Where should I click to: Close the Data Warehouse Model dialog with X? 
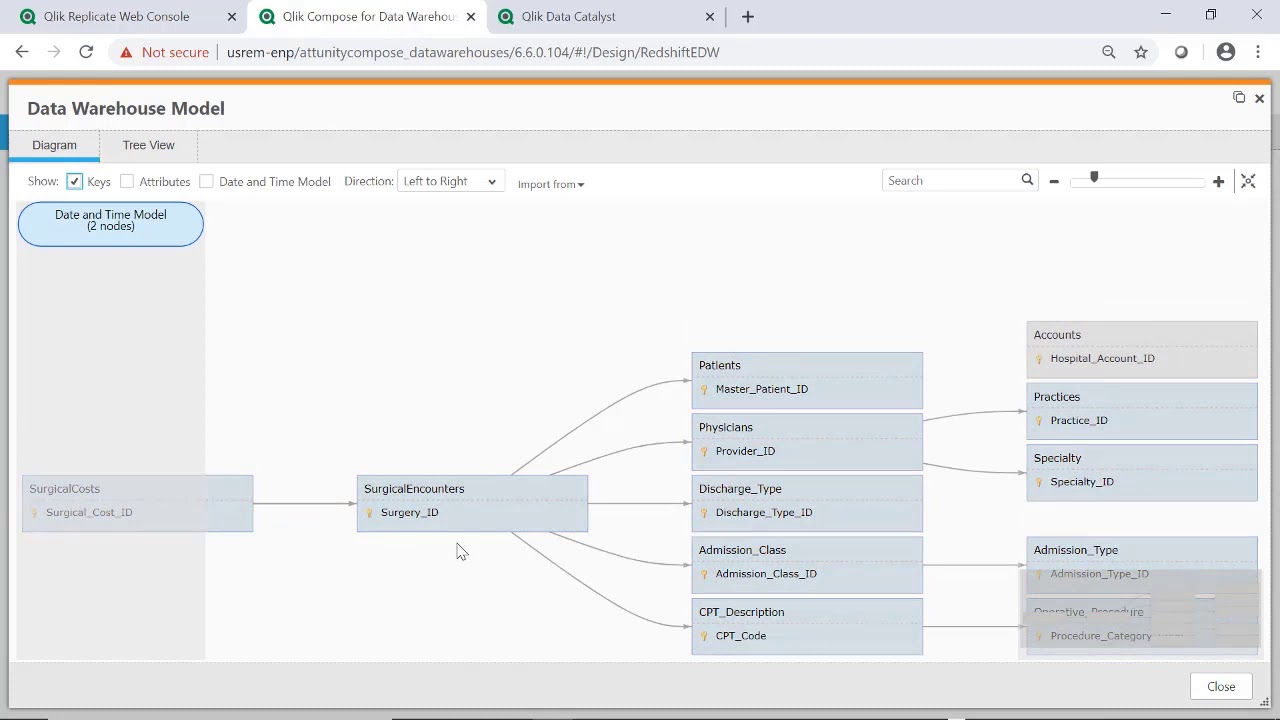[1259, 98]
